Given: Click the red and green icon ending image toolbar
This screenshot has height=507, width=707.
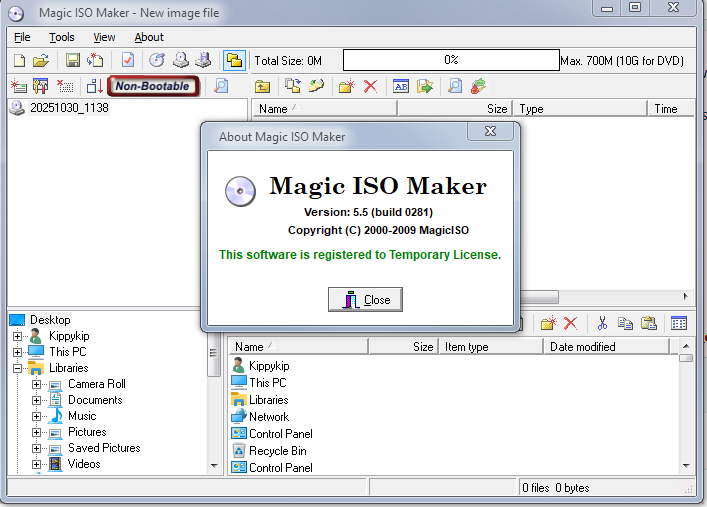Looking at the screenshot, I should click(x=478, y=86).
